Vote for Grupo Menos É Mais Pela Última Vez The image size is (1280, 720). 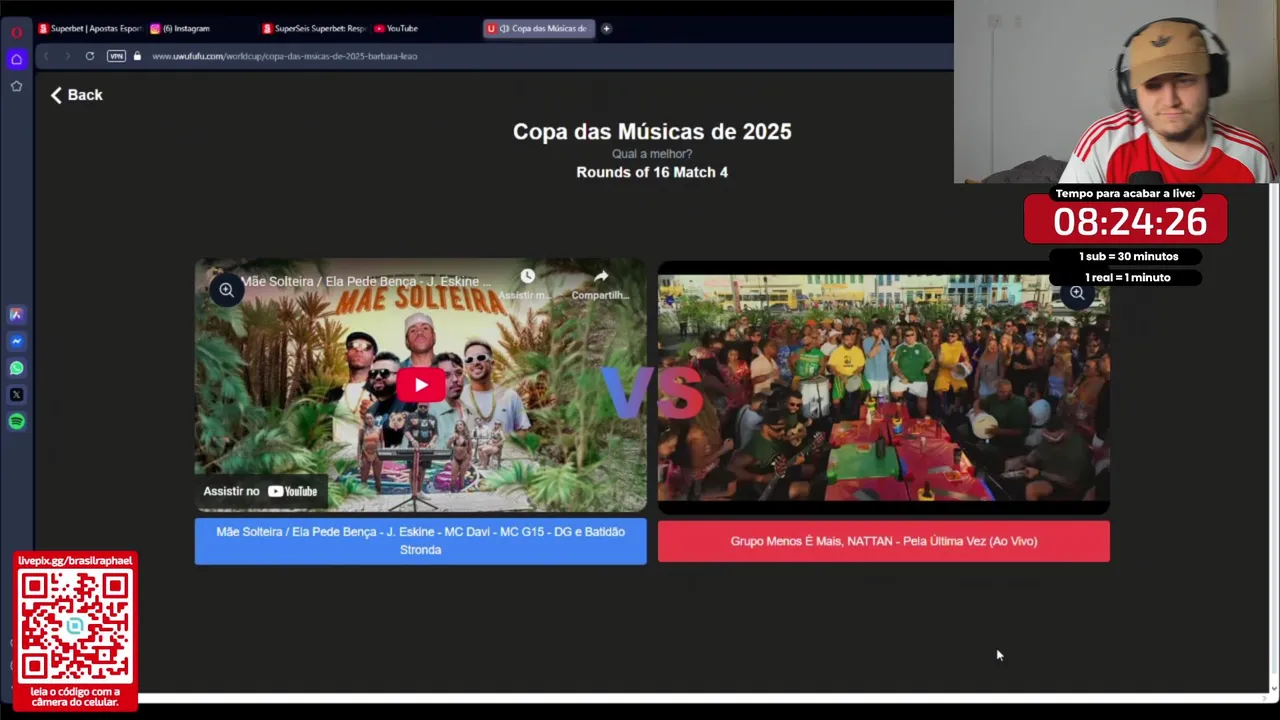(884, 541)
